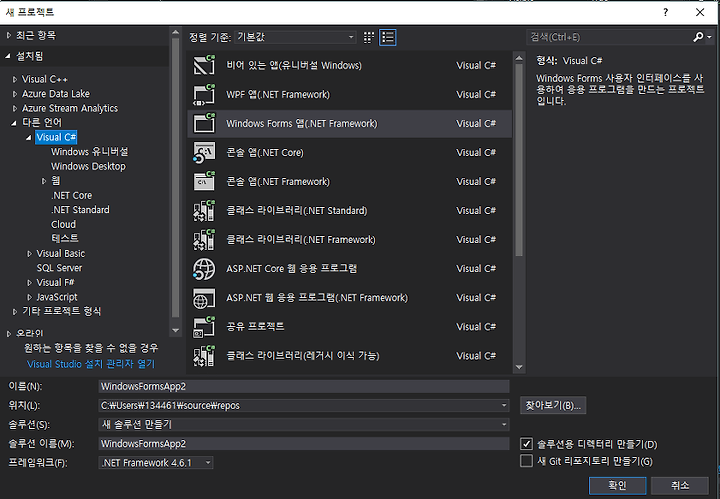
Task: Click the WPF App (.NET Framework) template icon
Action: (x=204, y=95)
